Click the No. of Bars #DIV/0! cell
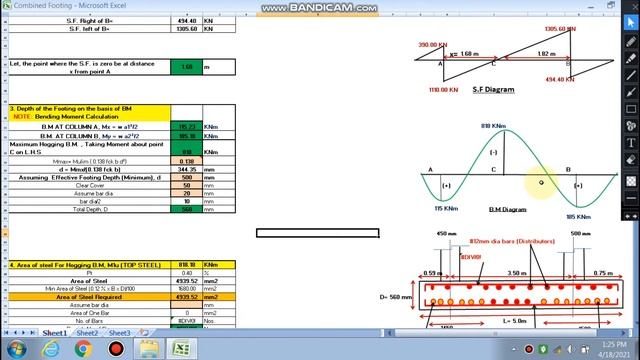 point(187,321)
